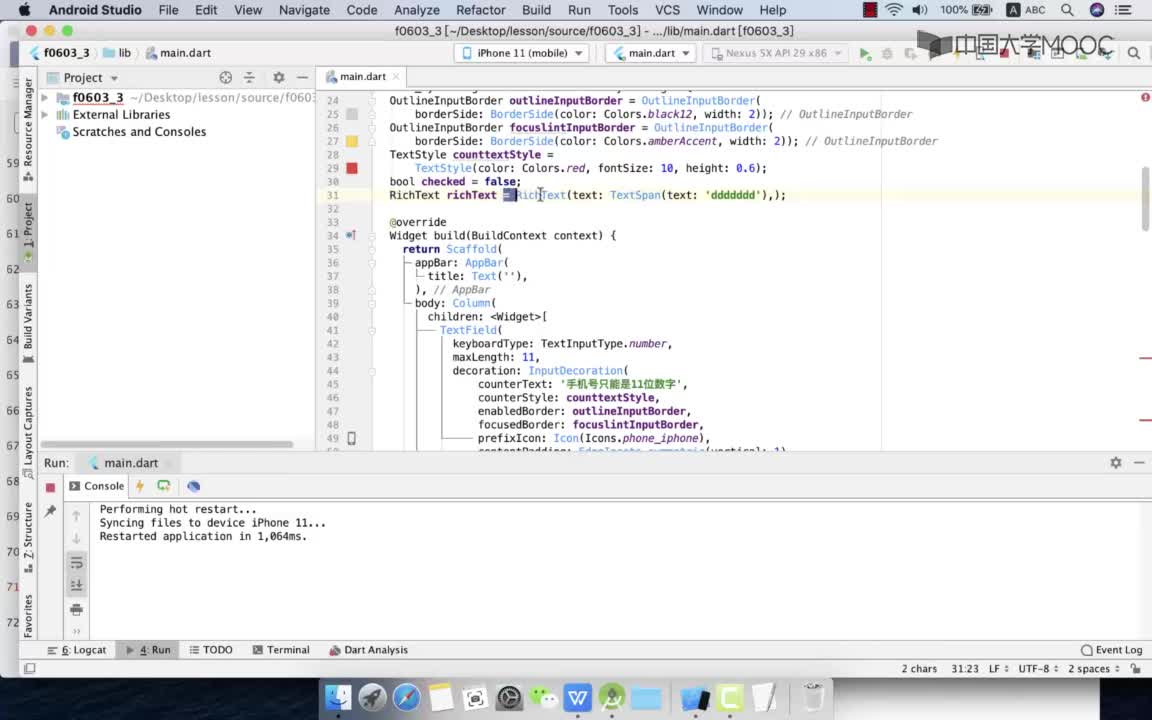The image size is (1152, 720).
Task: Fold the TextField block at line 41
Action: [372, 331]
